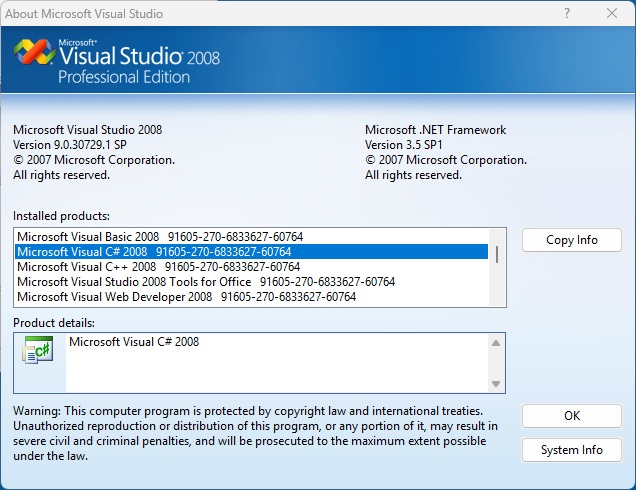Click the Visual C# product icon
Viewport: 636px width, 490px height.
38,350
